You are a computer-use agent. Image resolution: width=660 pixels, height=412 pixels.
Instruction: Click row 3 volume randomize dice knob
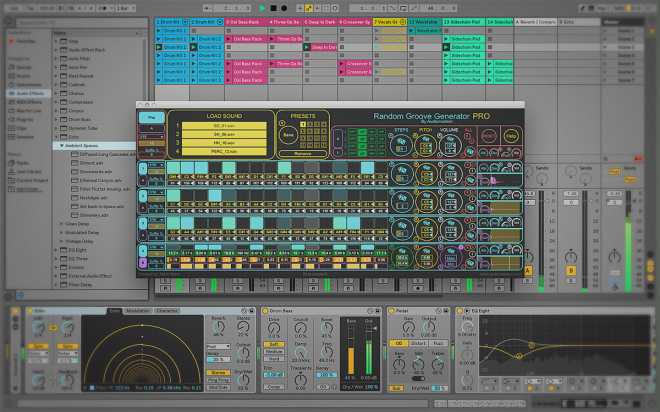point(450,229)
